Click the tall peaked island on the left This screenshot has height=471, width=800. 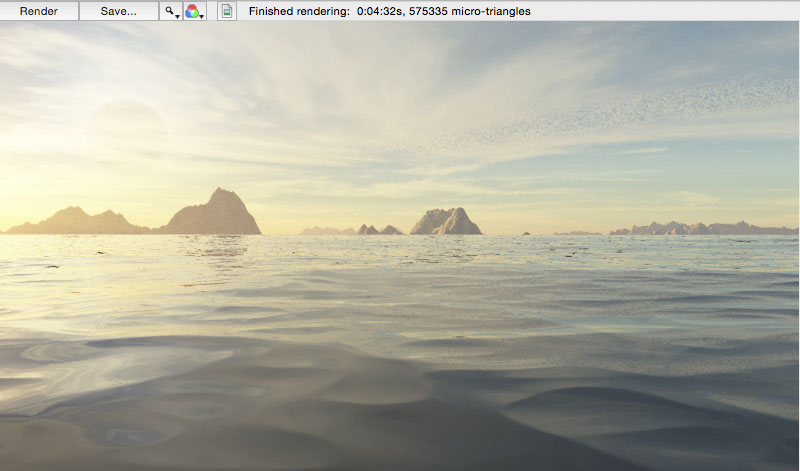[216, 212]
